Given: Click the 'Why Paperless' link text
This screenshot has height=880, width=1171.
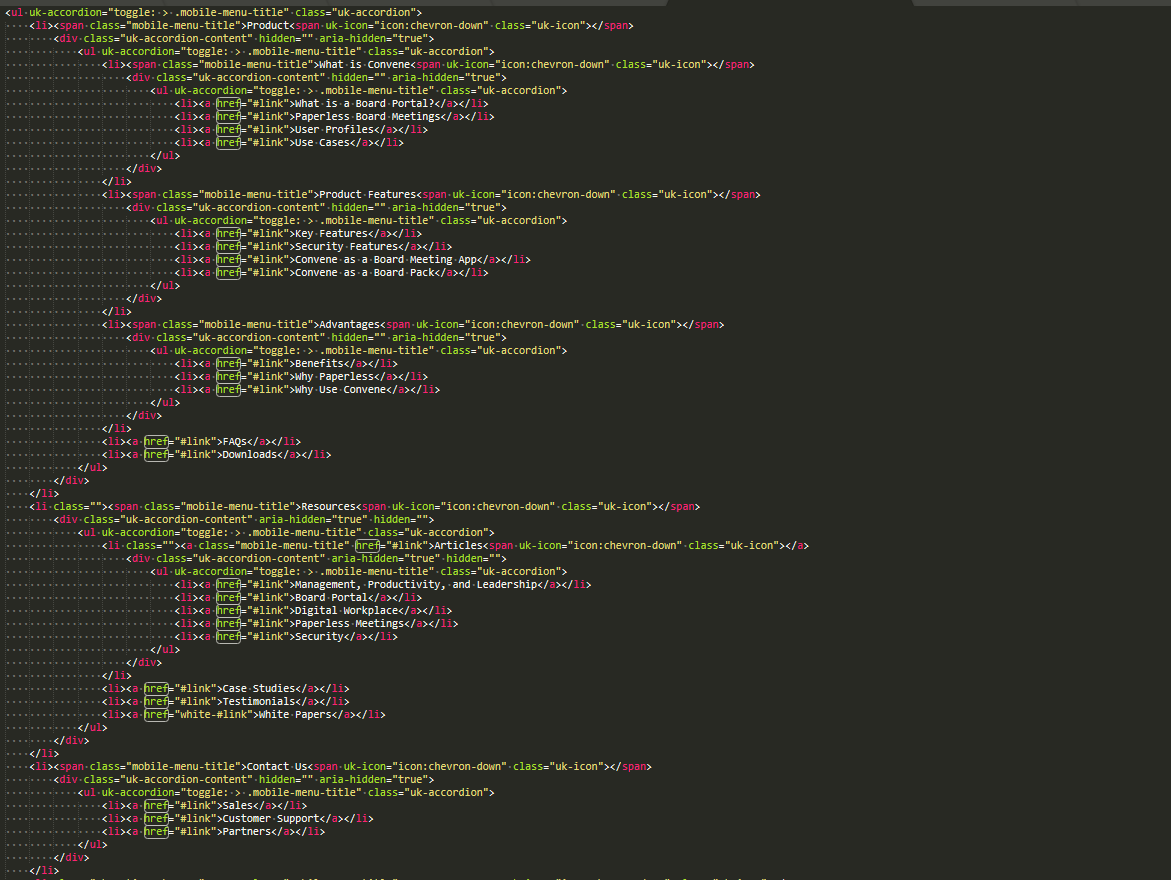Looking at the screenshot, I should click(334, 377).
